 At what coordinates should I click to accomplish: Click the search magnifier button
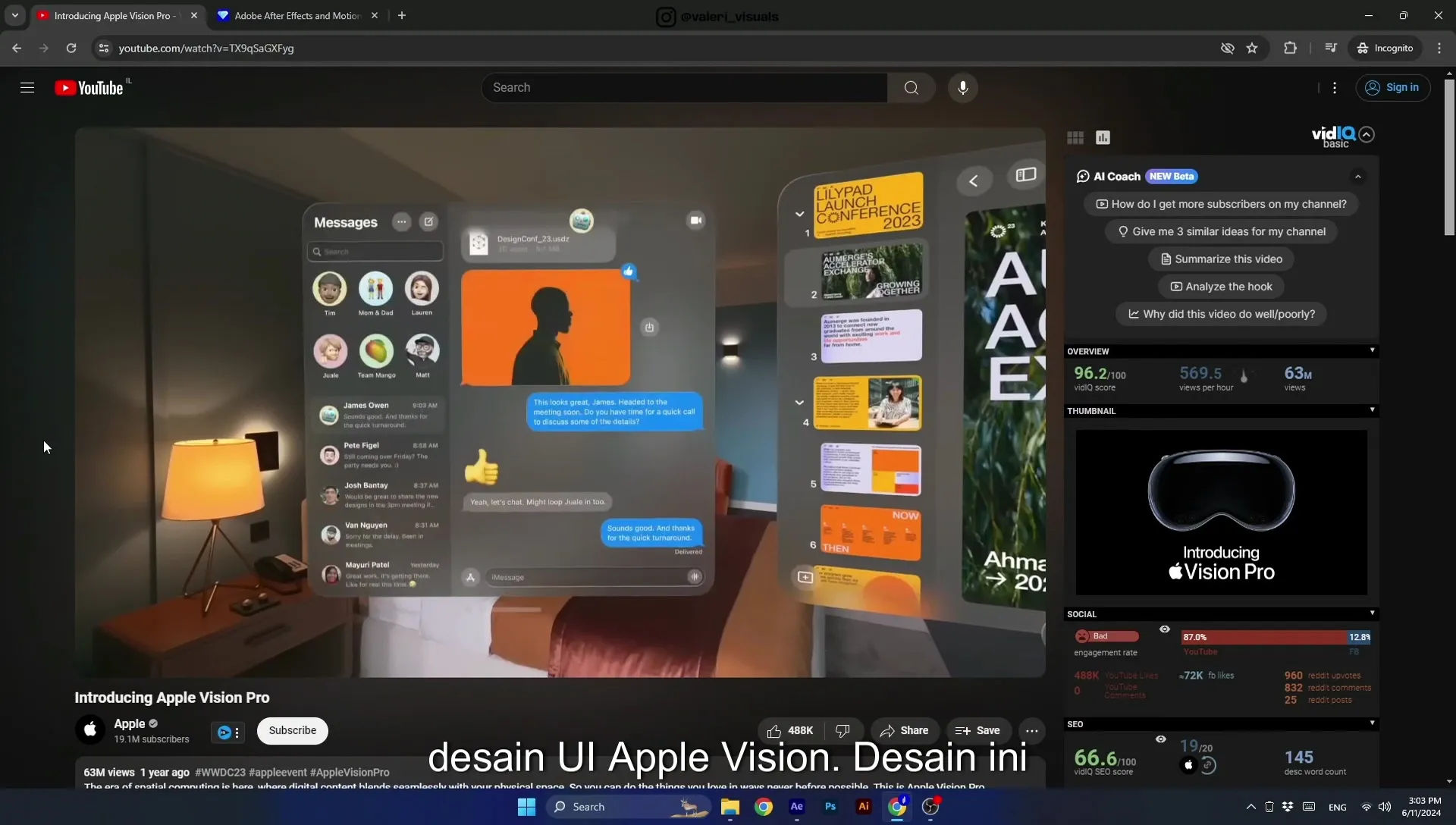(x=911, y=88)
